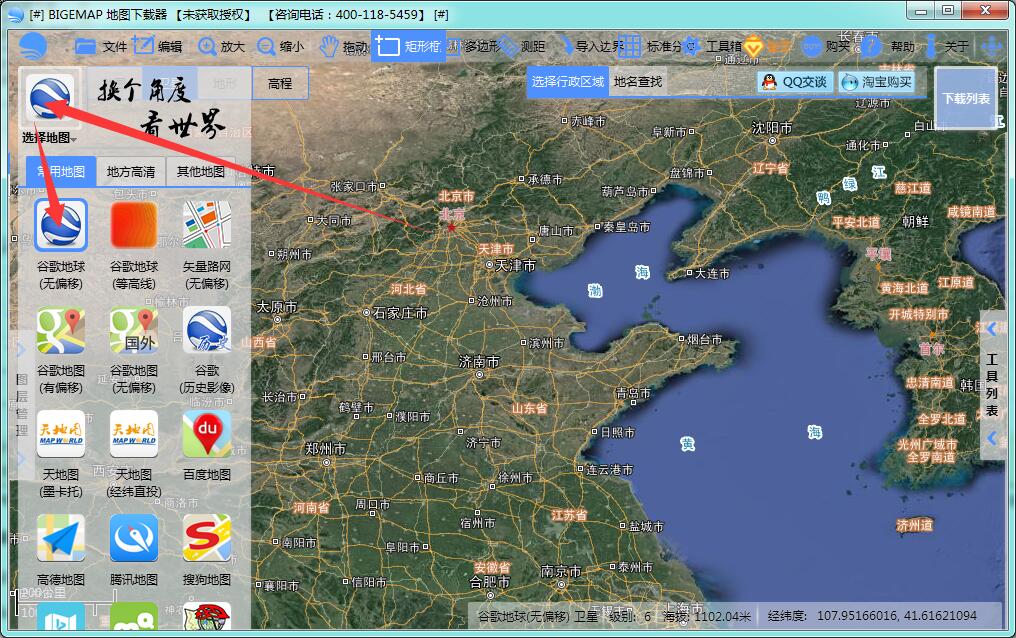Image resolution: width=1016 pixels, height=638 pixels.
Task: Pick the 百度地图 map source icon
Action: point(206,435)
